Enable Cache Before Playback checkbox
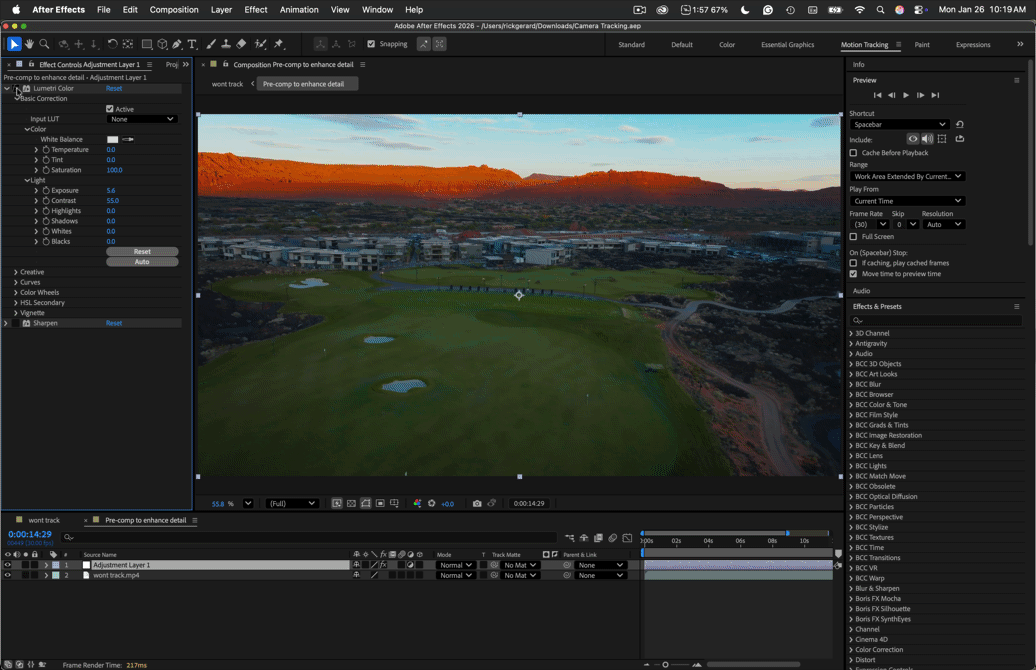 pos(853,153)
